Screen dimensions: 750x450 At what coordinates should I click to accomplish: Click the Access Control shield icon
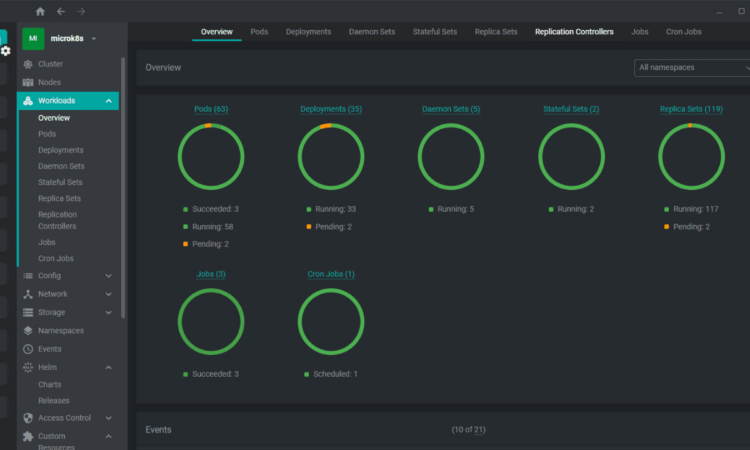[28, 418]
